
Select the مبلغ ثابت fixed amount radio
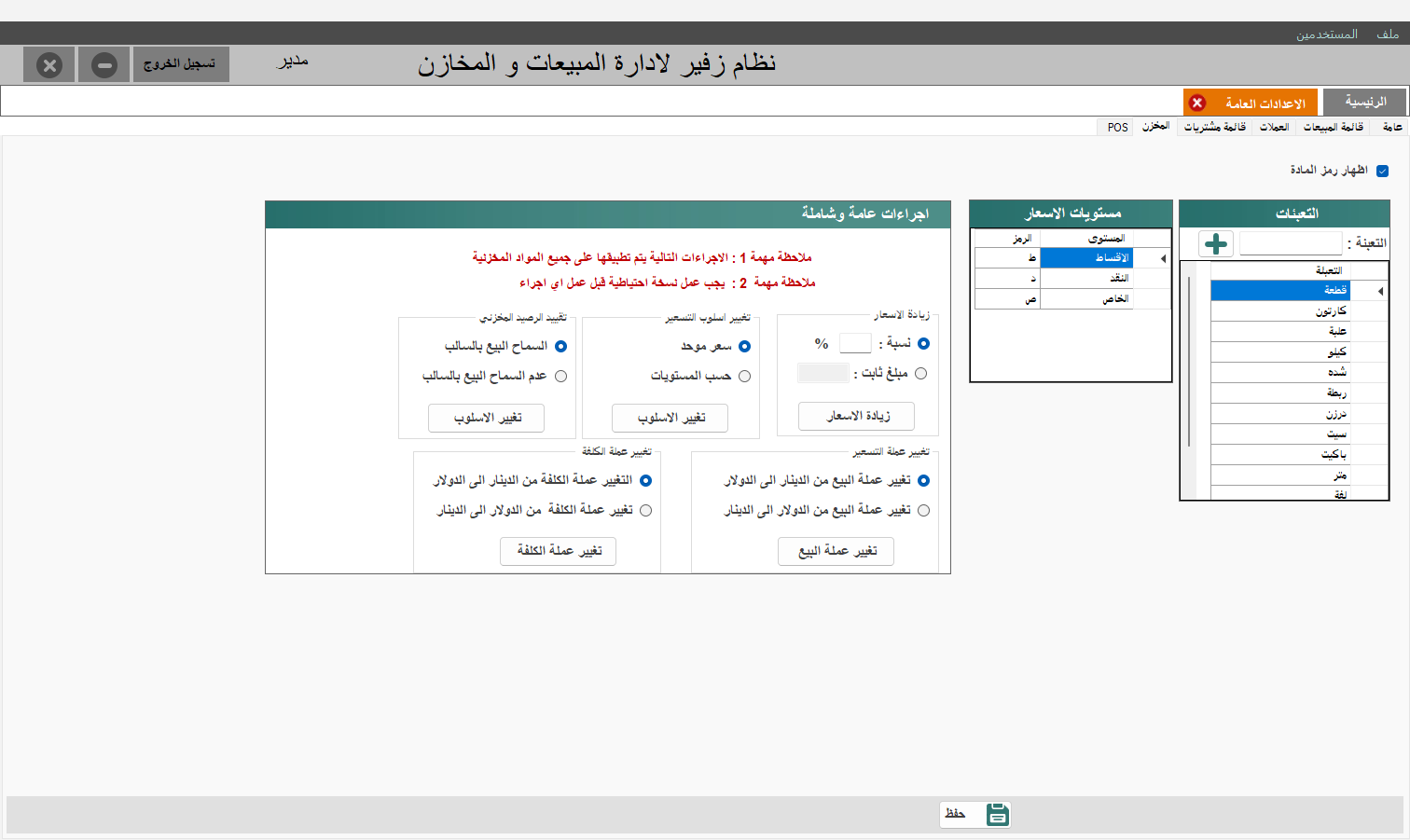pos(920,373)
